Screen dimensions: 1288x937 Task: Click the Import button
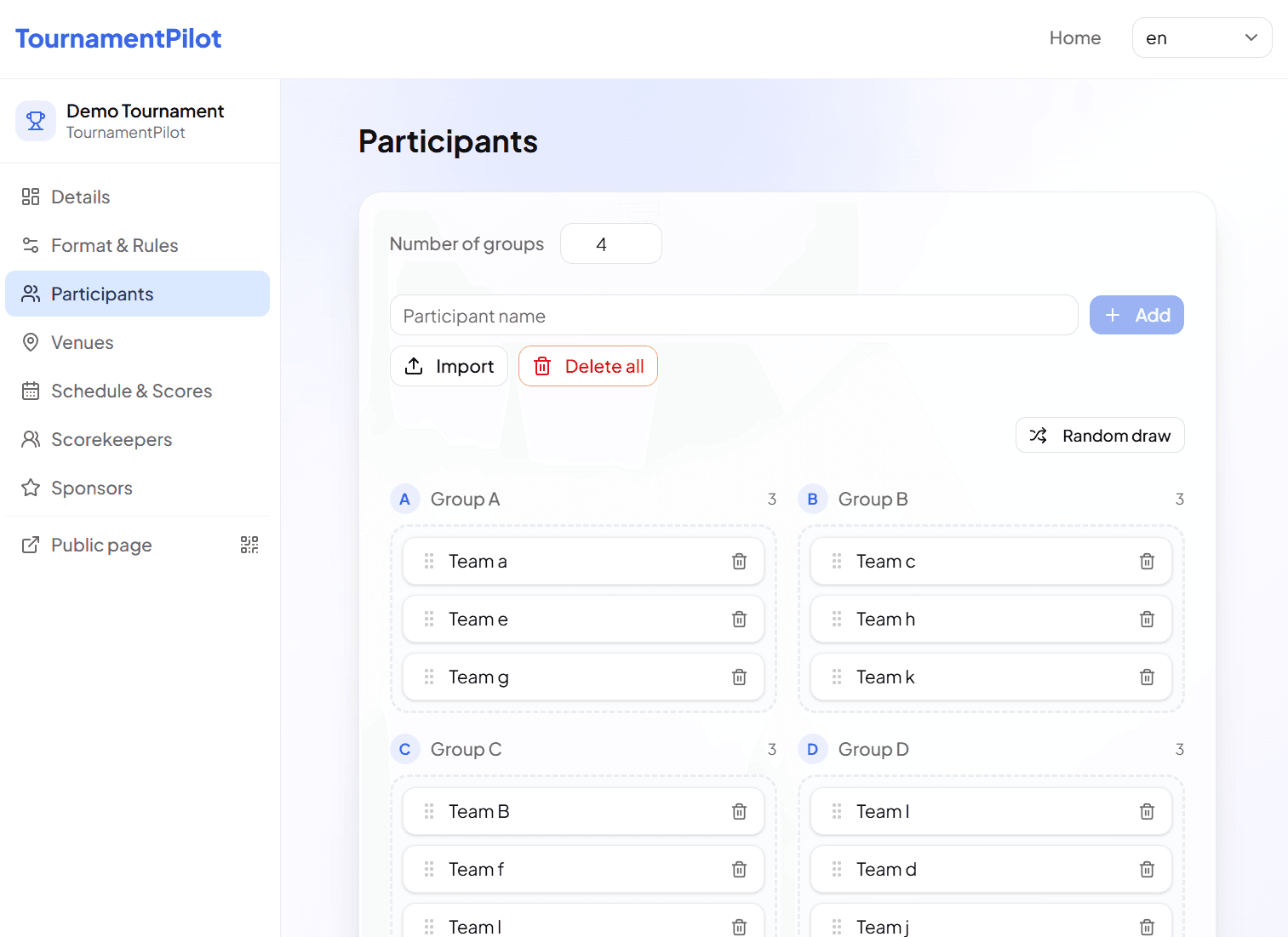point(449,366)
